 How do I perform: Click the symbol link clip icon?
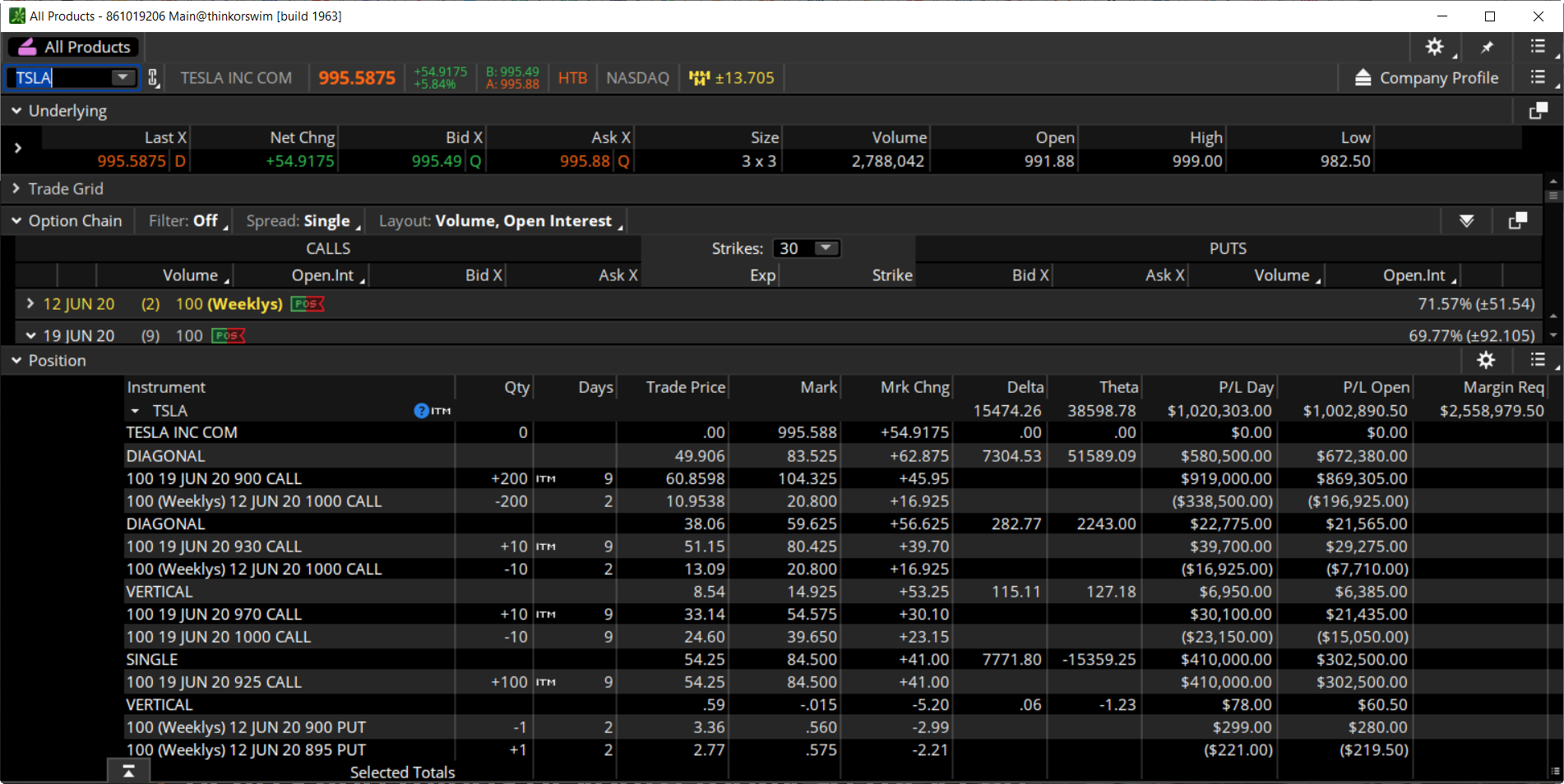(153, 78)
